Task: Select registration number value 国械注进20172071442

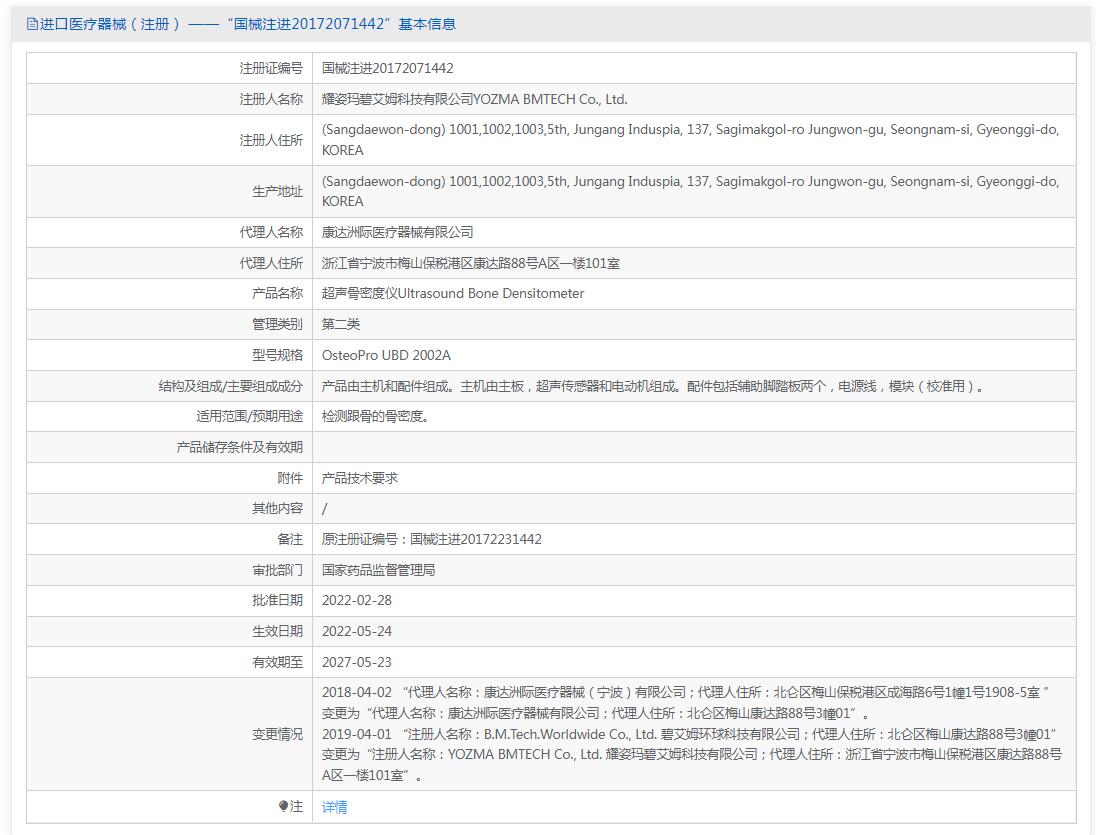Action: click(387, 68)
